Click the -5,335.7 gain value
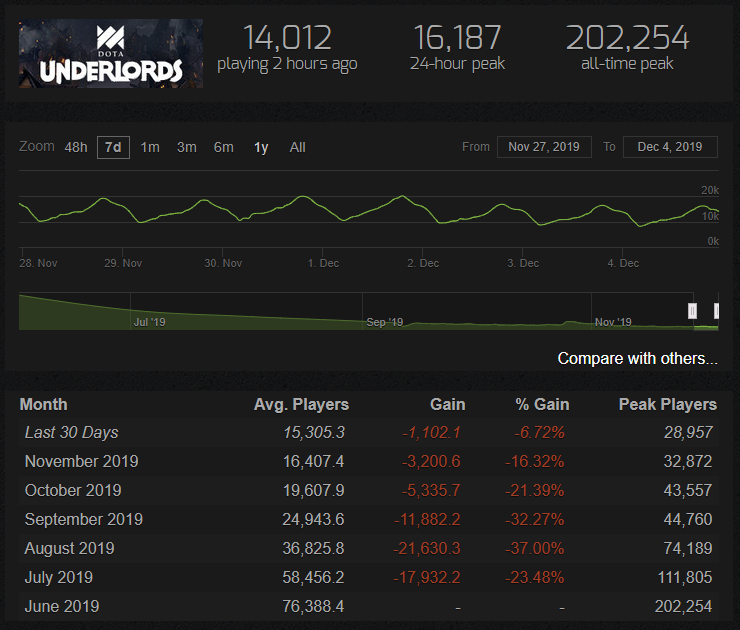This screenshot has height=630, width=740. (x=431, y=490)
